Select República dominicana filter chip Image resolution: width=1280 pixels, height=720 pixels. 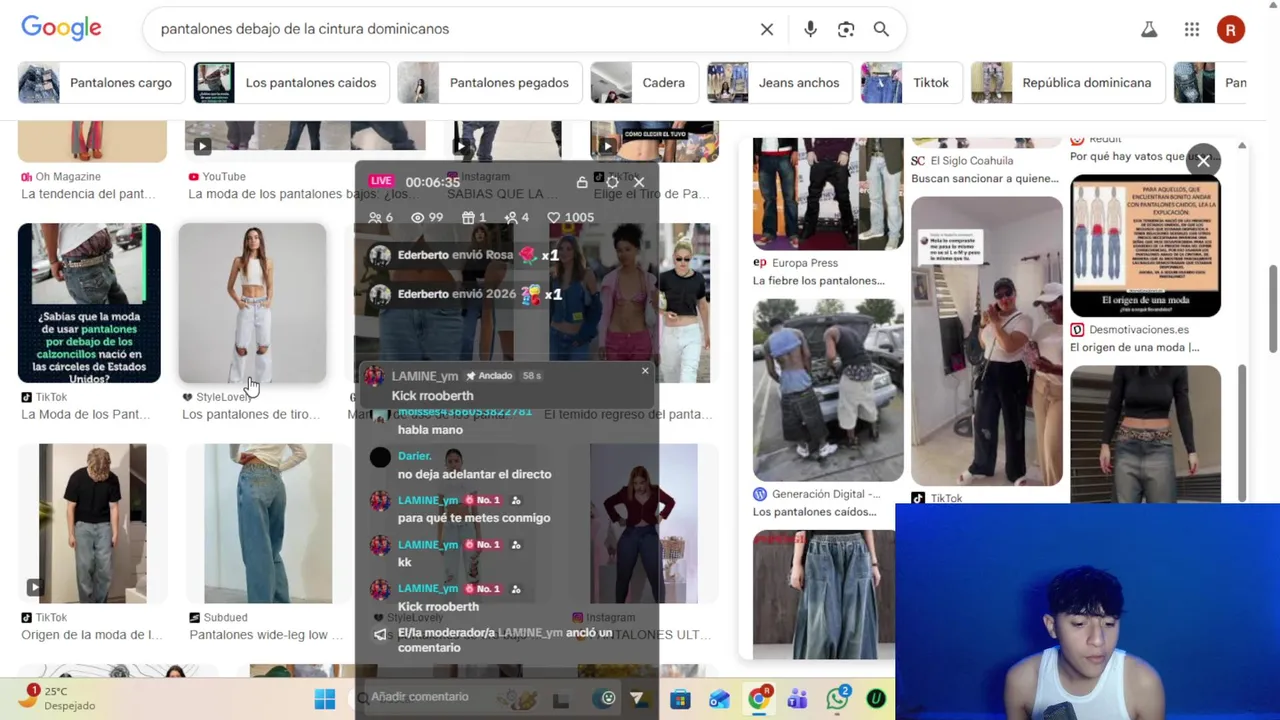tap(1067, 83)
